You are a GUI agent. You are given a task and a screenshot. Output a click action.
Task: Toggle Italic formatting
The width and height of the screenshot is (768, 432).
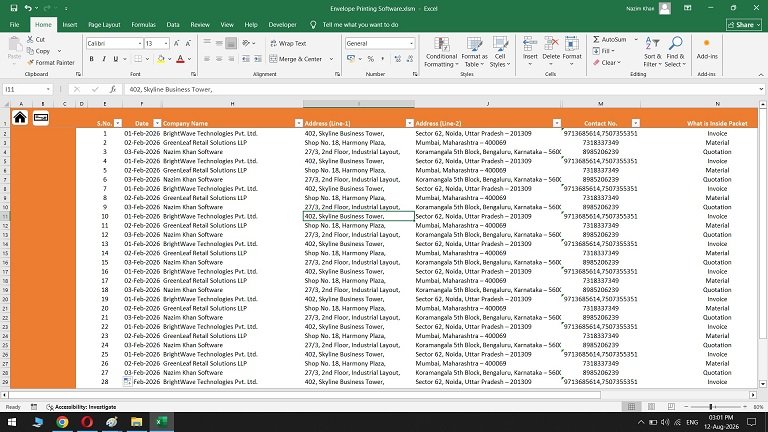click(x=104, y=59)
